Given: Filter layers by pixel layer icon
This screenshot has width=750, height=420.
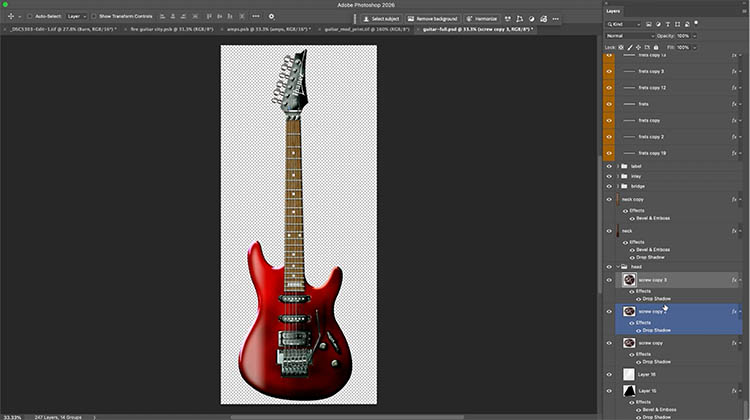Looking at the screenshot, I should 649,24.
